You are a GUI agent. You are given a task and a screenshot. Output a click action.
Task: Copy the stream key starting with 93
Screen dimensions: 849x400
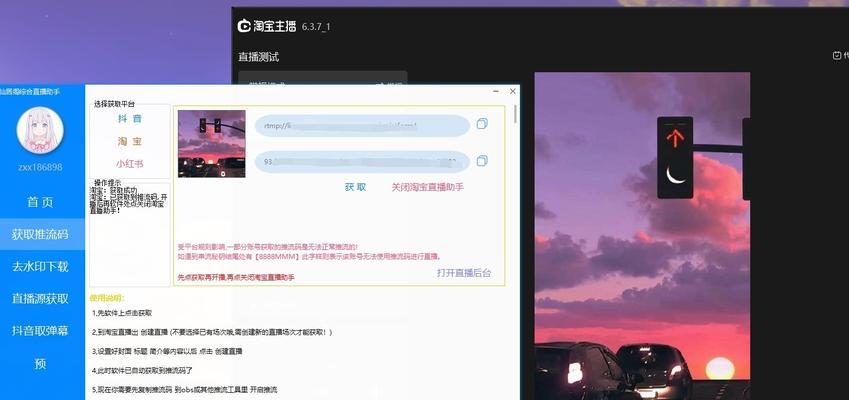click(482, 161)
